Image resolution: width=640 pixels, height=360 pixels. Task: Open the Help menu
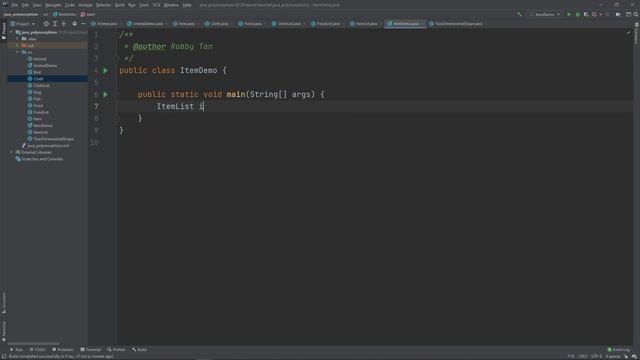187,5
